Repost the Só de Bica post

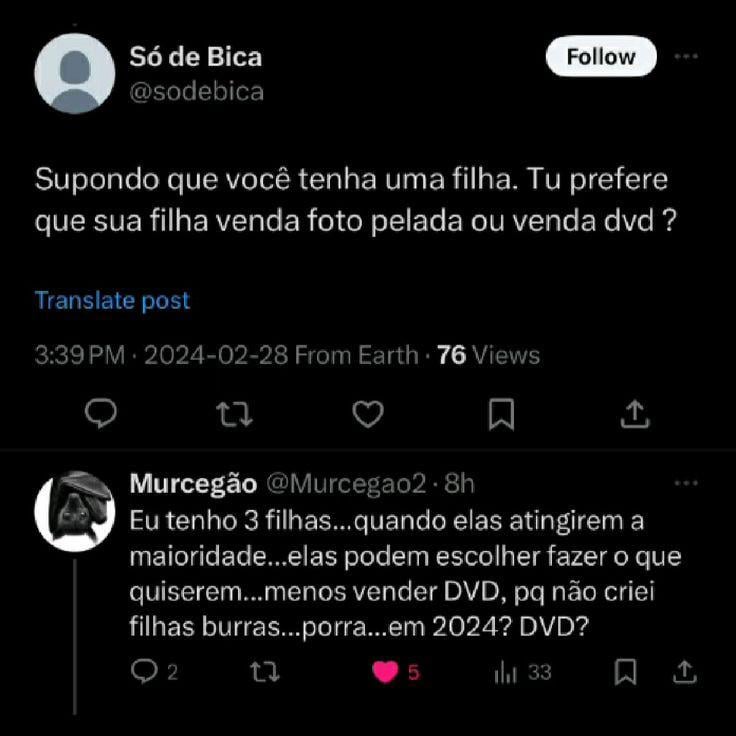click(234, 414)
